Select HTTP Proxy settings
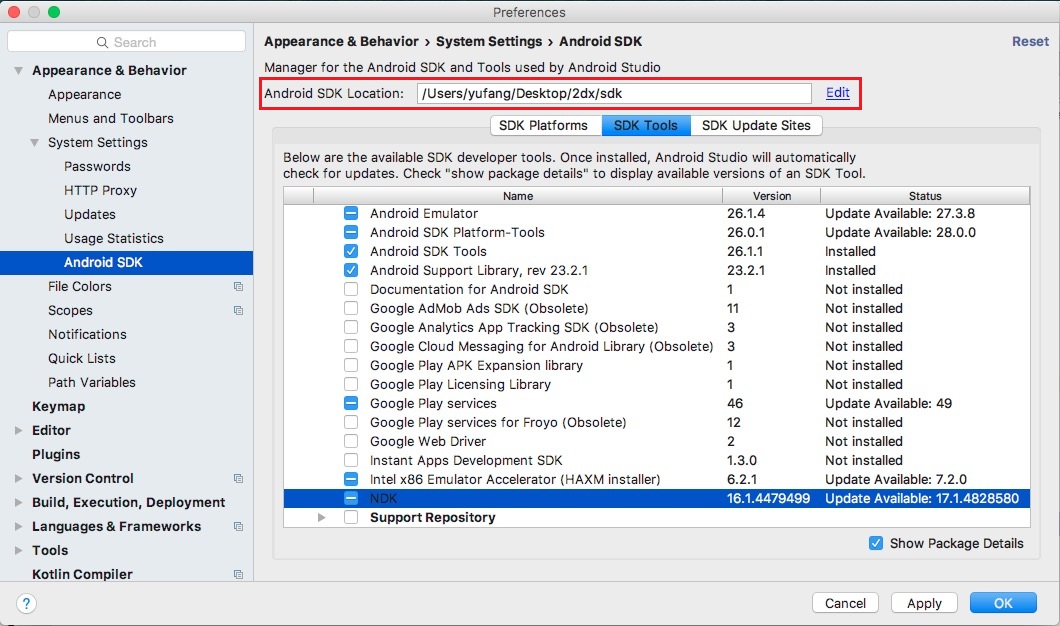 coord(100,191)
